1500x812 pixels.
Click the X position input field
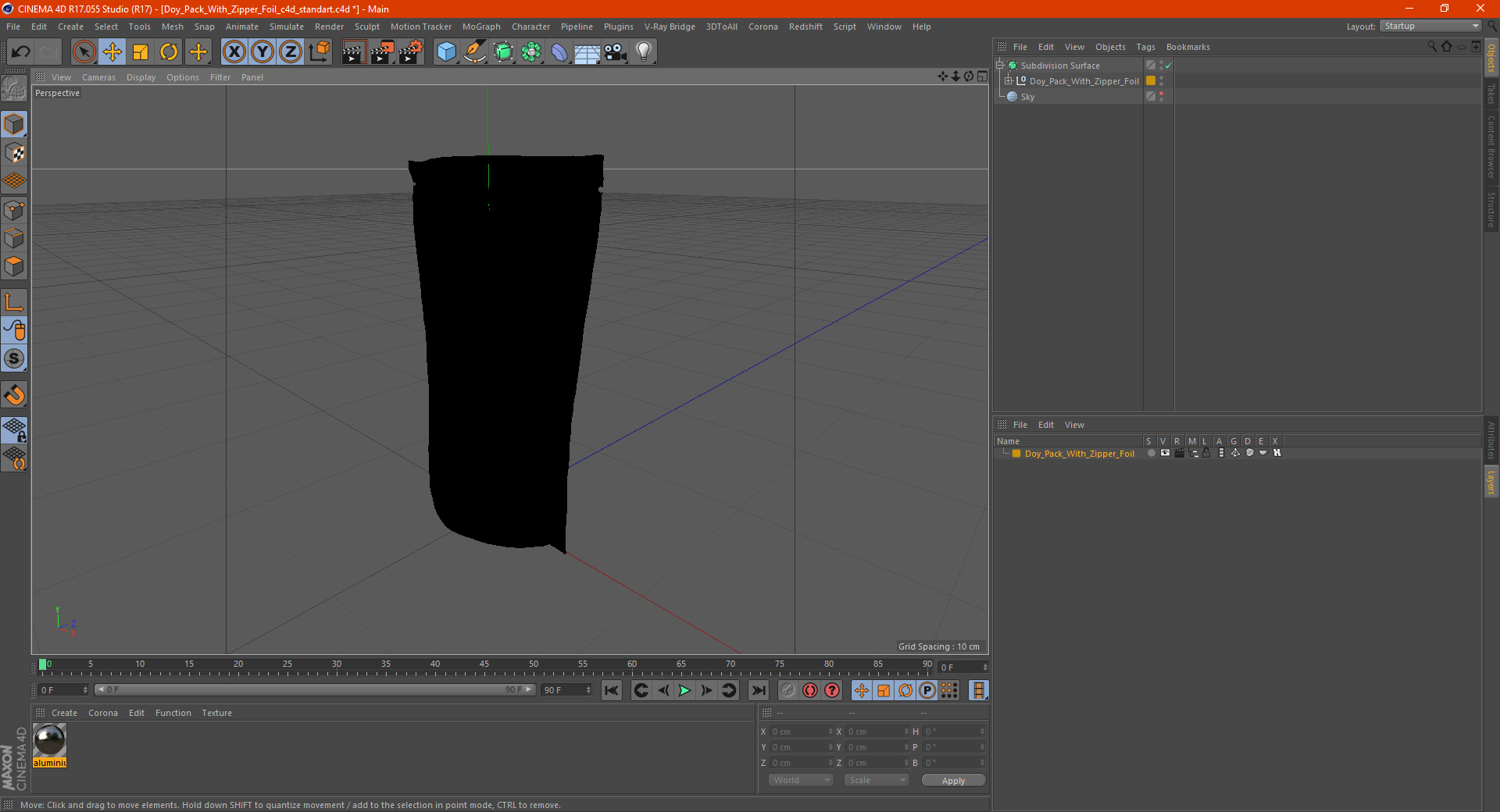pyautogui.click(x=801, y=732)
